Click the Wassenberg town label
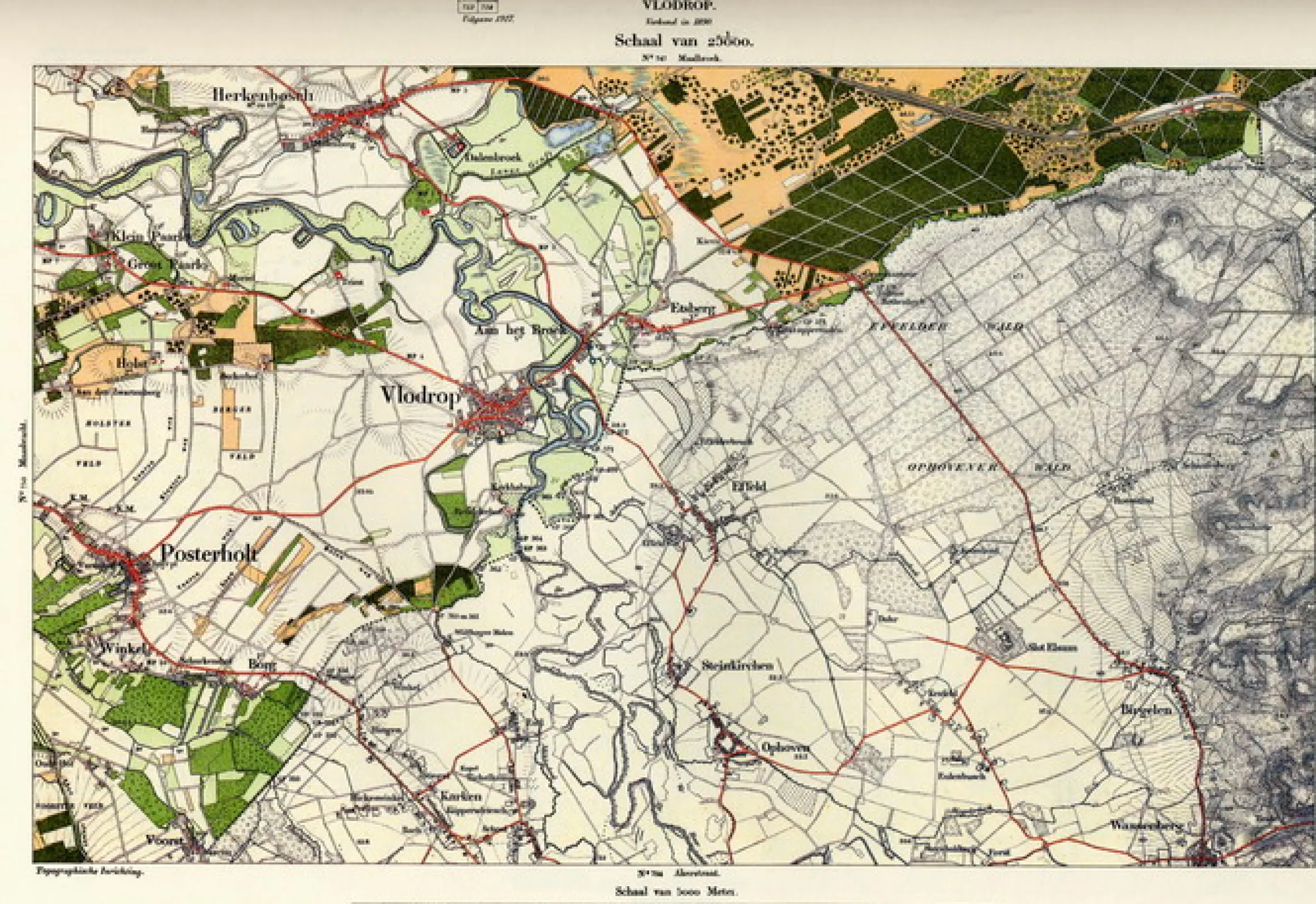This screenshot has height=904, width=1316. 1146,825
